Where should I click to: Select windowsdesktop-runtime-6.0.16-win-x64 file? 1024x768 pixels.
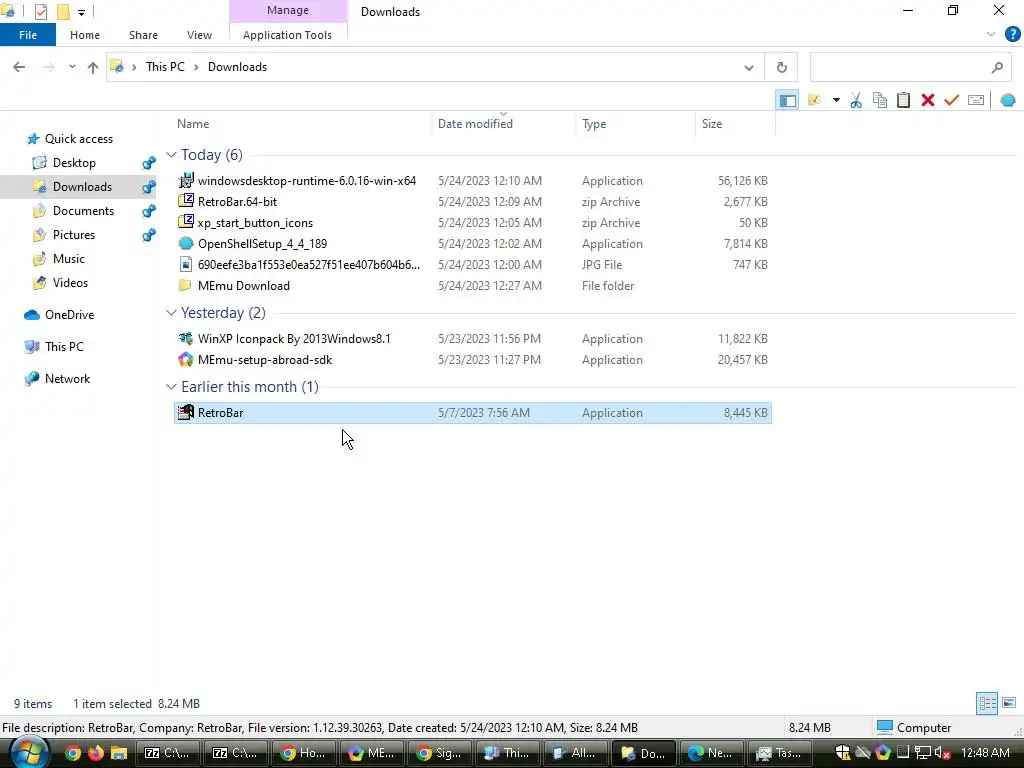tap(473, 181)
